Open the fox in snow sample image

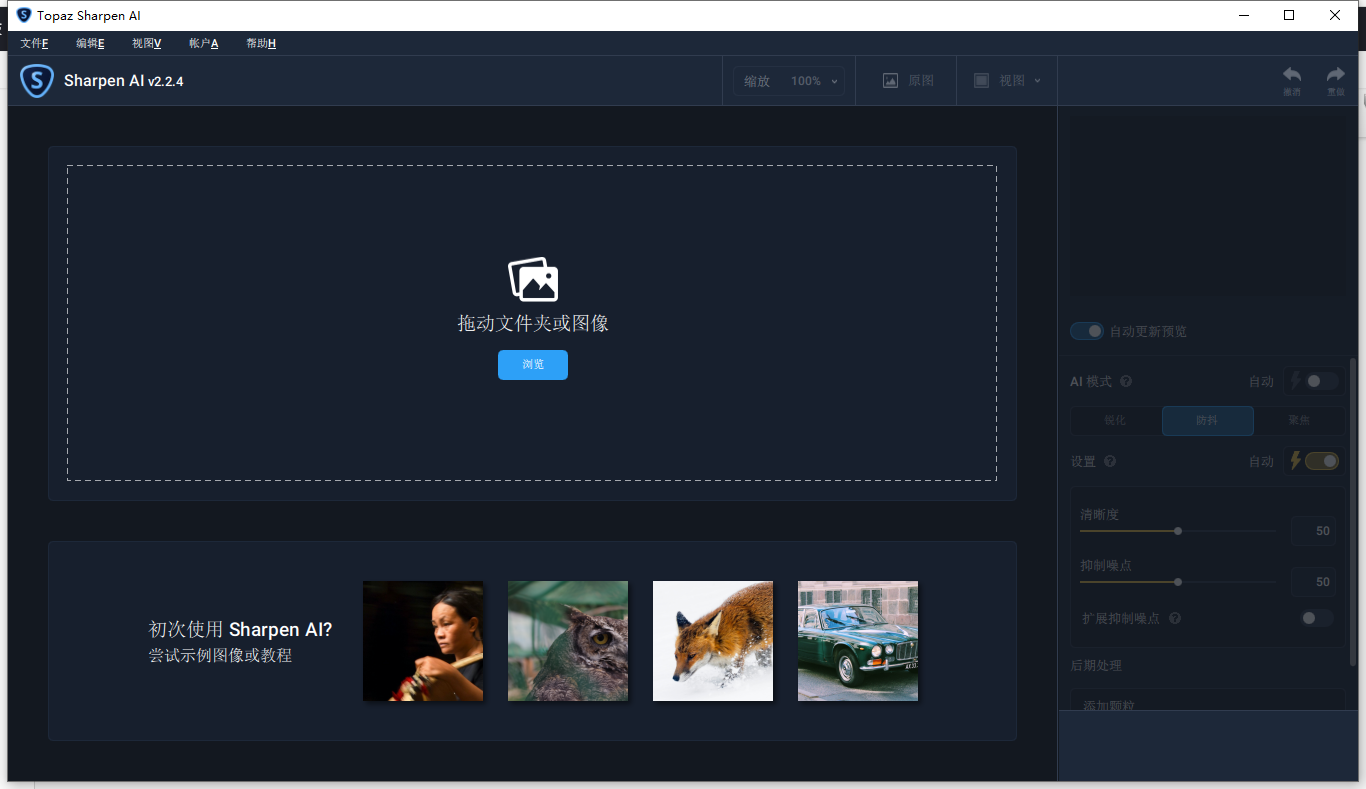pyautogui.click(x=713, y=641)
